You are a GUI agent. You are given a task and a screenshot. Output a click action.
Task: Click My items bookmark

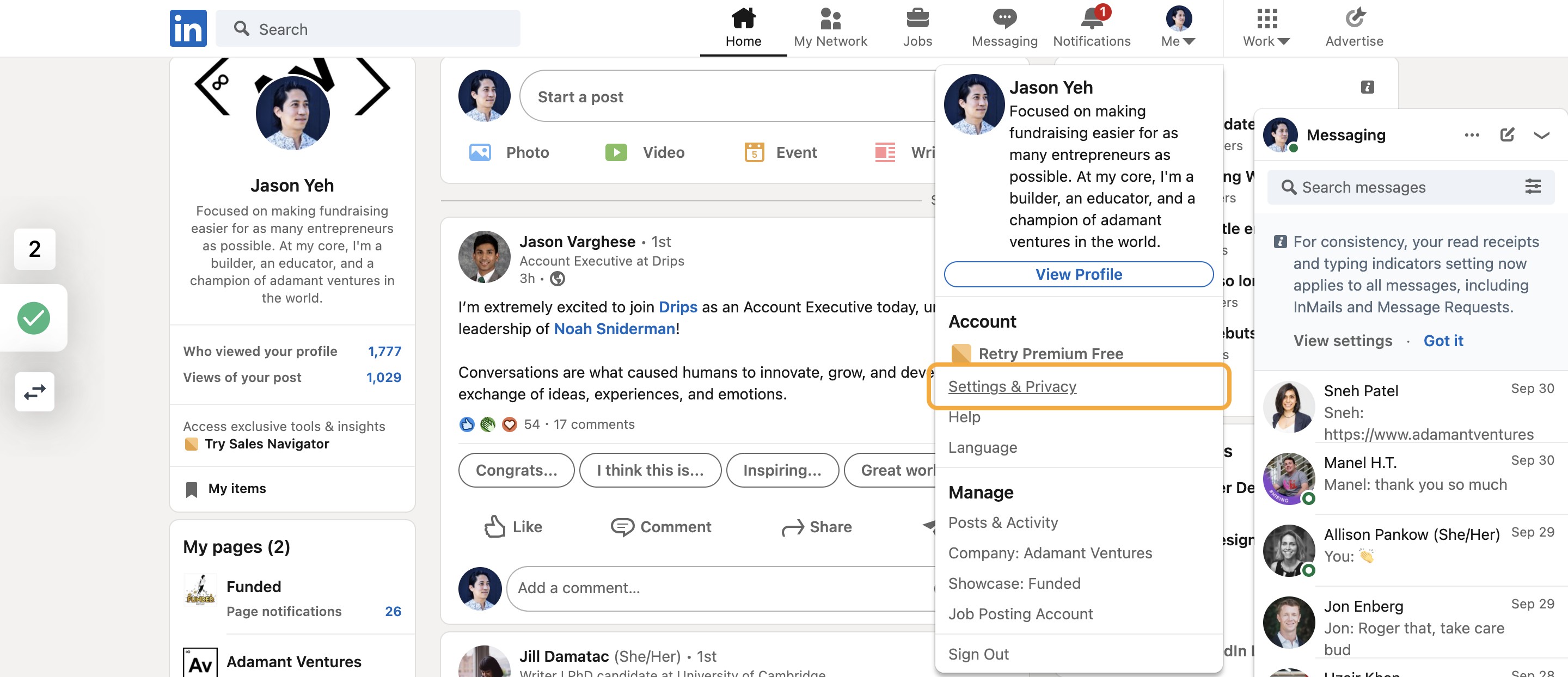tap(225, 489)
